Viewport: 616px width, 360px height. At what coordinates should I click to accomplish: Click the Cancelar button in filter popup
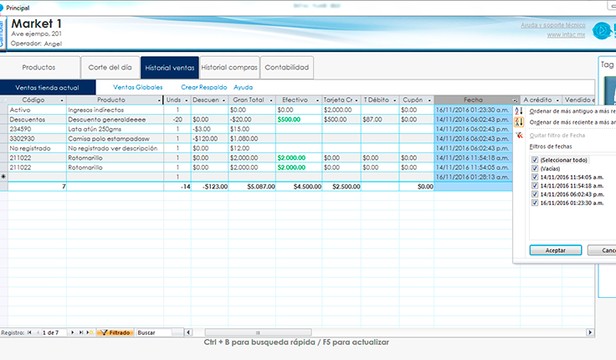coord(602,250)
